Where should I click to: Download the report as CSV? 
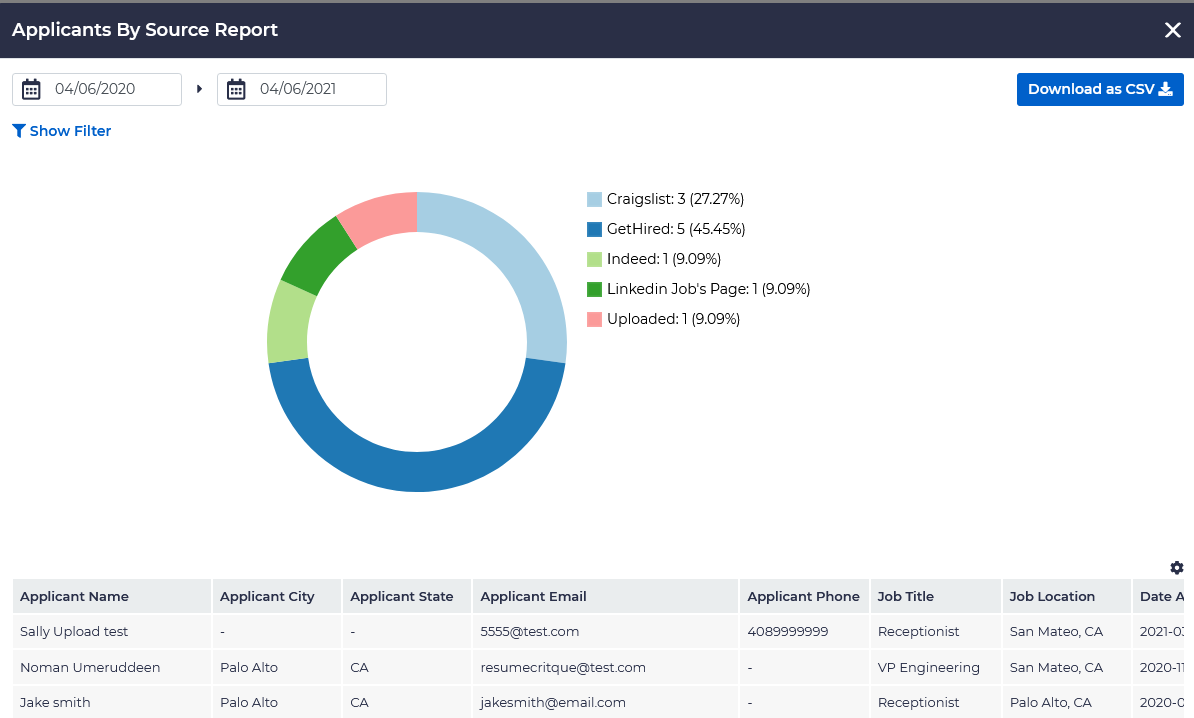click(x=1099, y=89)
